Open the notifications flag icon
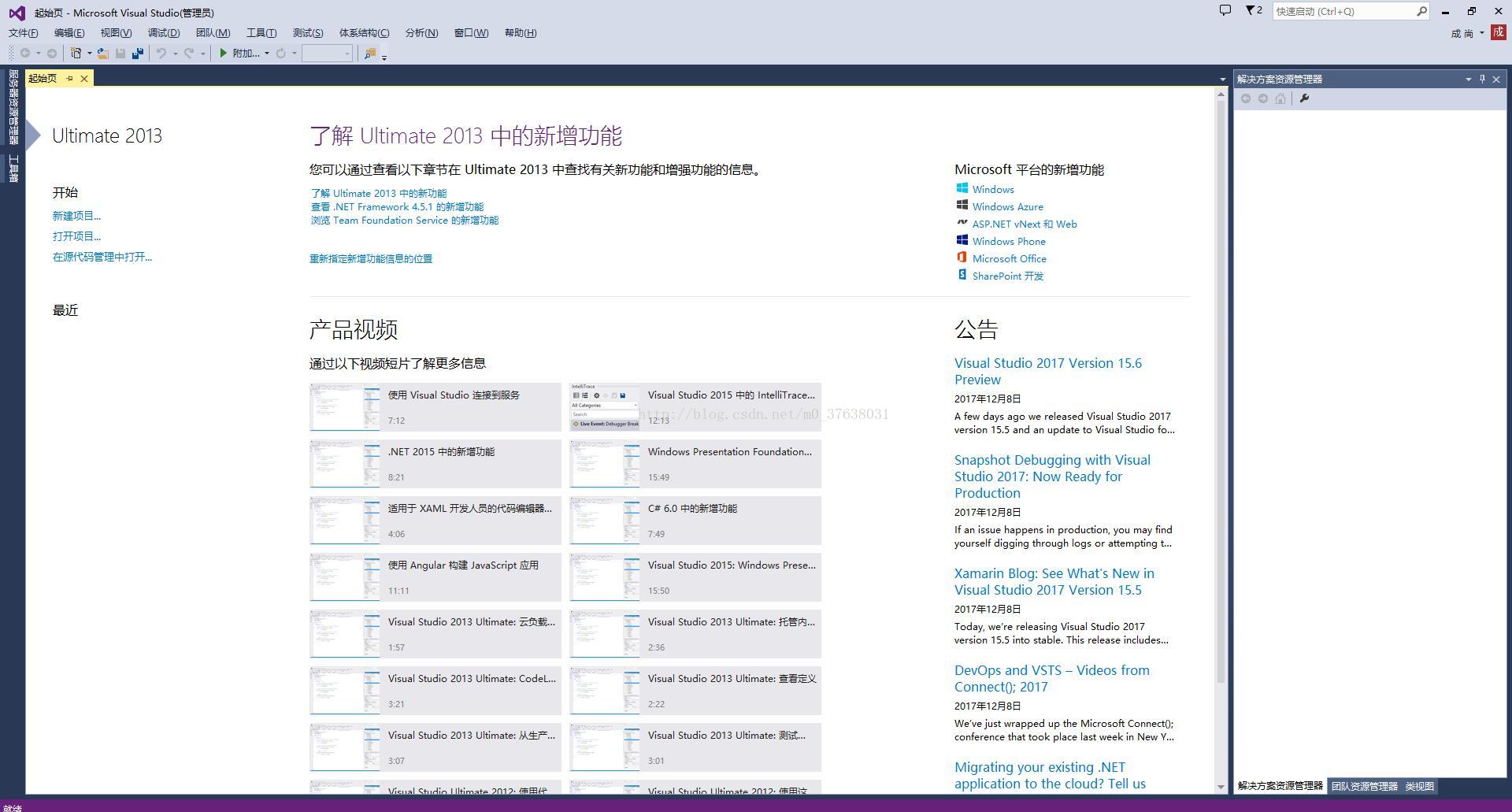This screenshot has height=812, width=1512. (x=1254, y=10)
